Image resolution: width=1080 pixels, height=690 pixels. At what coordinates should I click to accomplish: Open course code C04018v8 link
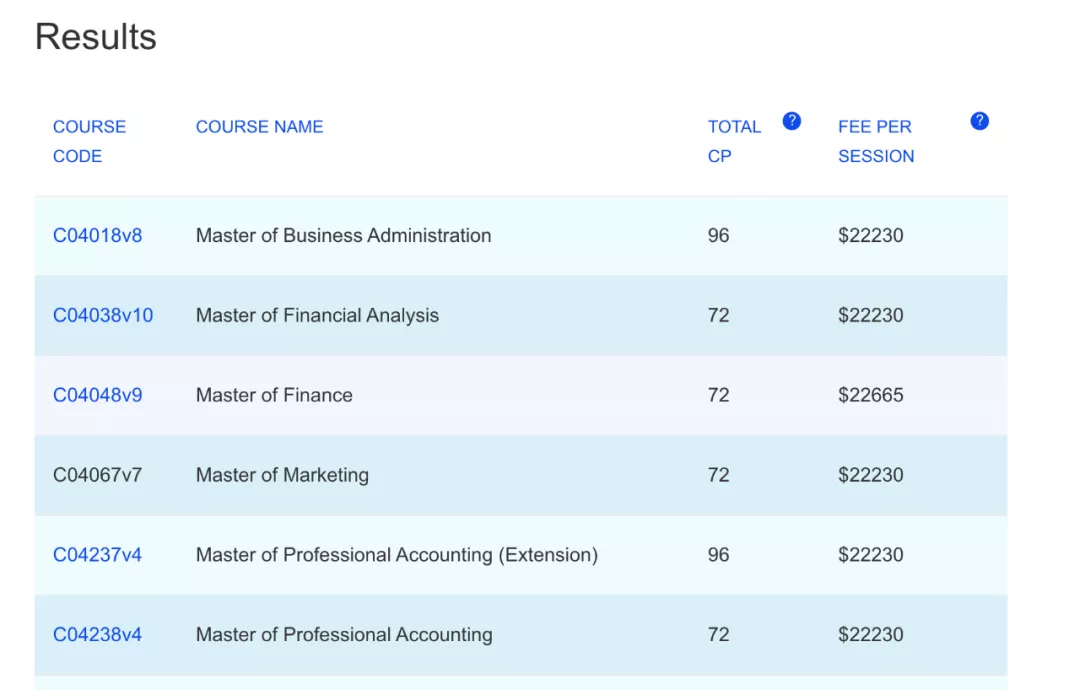[97, 236]
